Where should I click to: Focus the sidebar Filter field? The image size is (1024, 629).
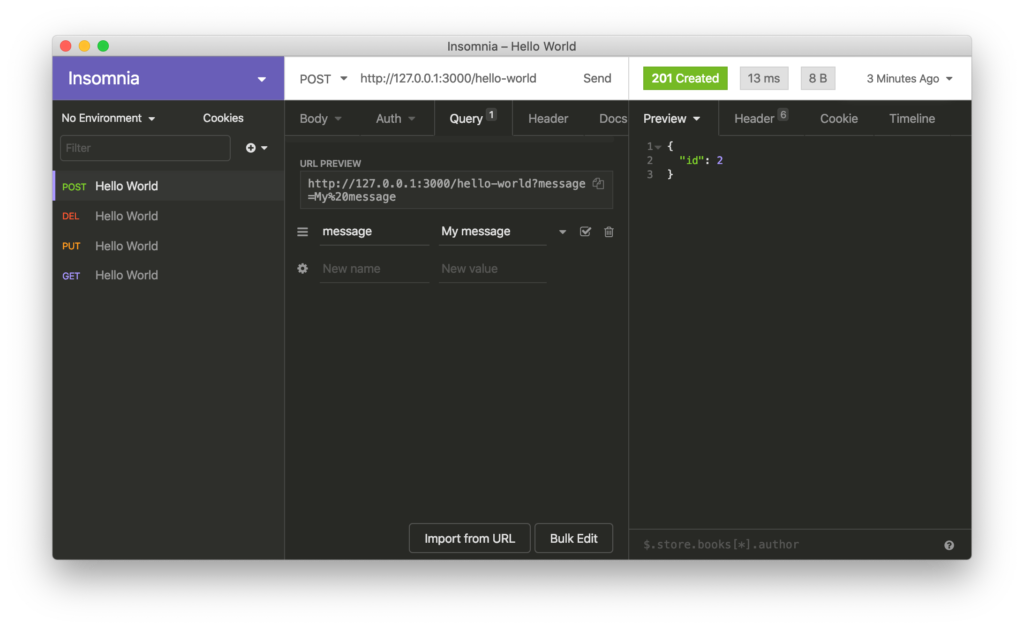point(145,148)
